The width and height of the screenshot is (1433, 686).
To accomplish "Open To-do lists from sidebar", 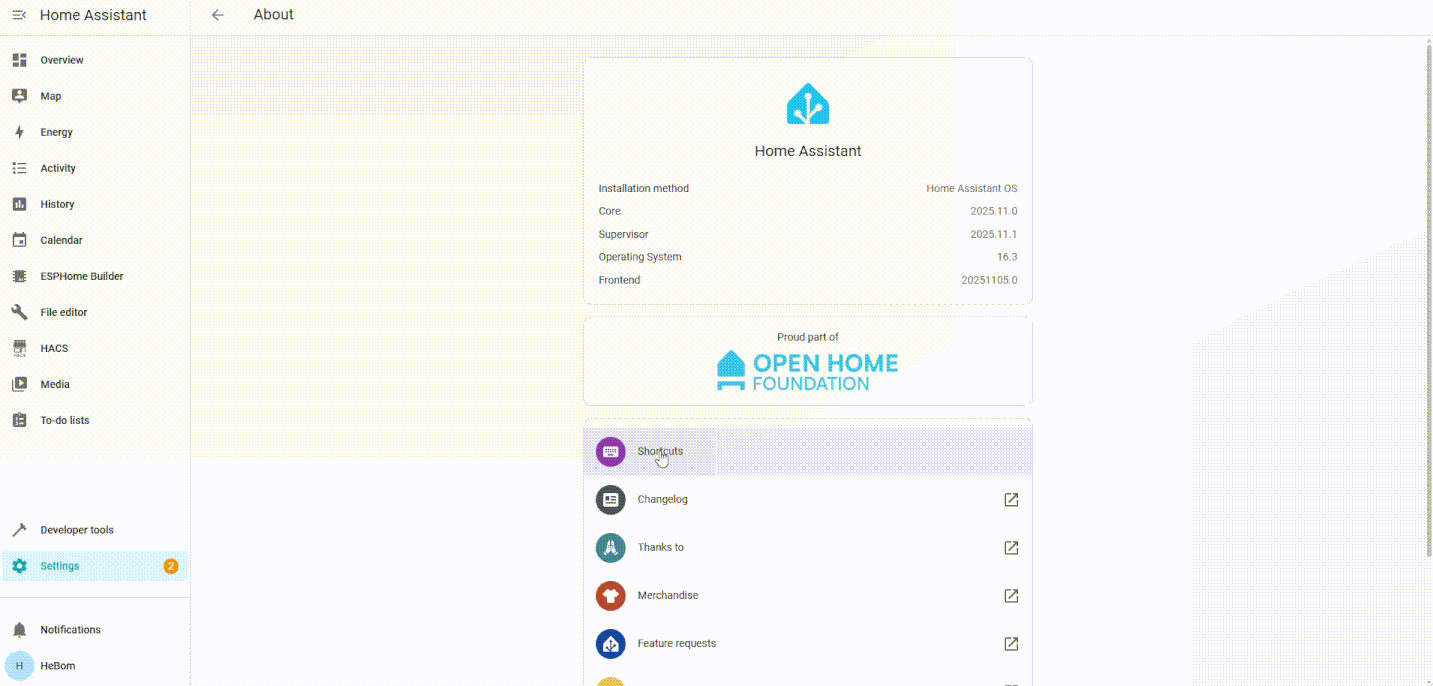I will tap(95, 420).
